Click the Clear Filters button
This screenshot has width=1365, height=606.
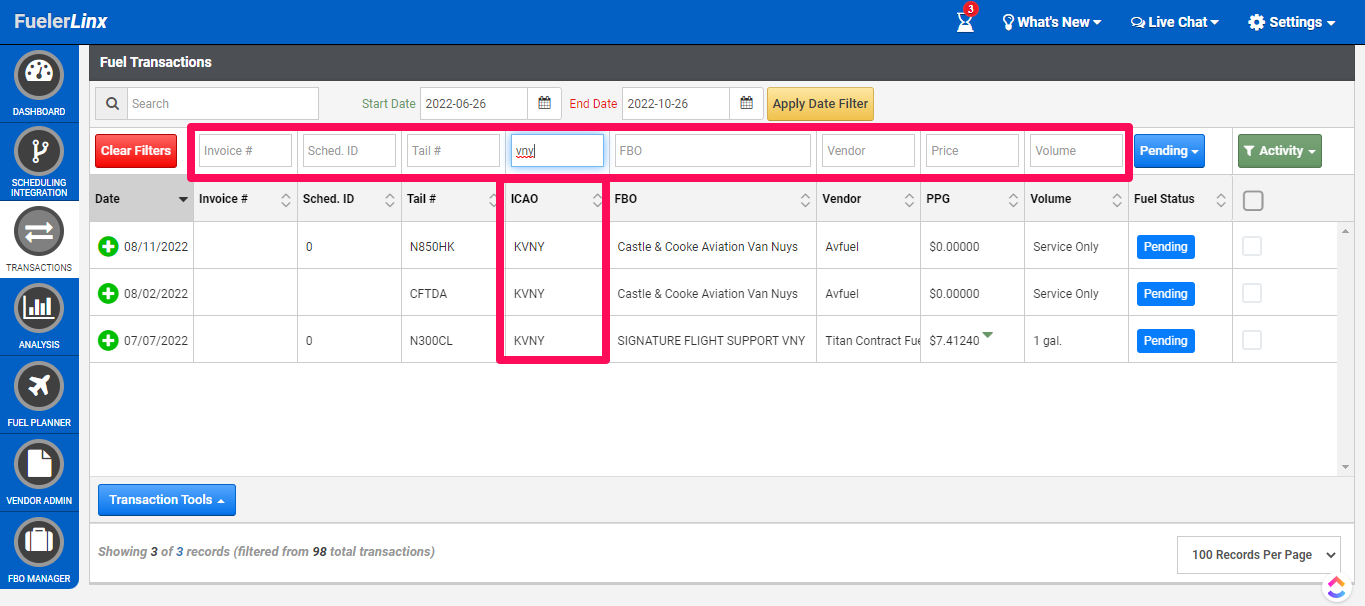click(x=136, y=151)
